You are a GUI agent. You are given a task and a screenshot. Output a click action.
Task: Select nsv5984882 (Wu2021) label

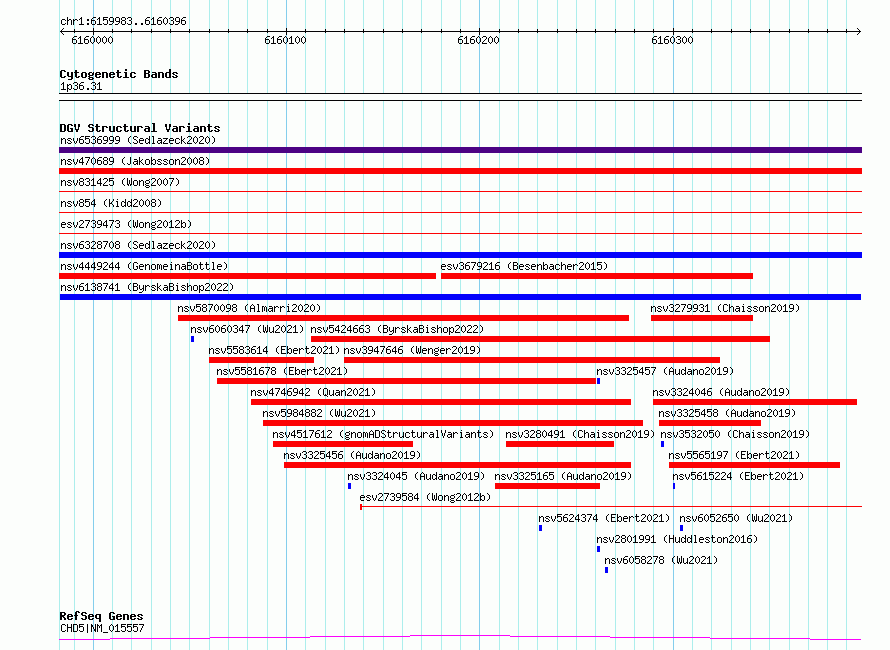[x=319, y=413]
